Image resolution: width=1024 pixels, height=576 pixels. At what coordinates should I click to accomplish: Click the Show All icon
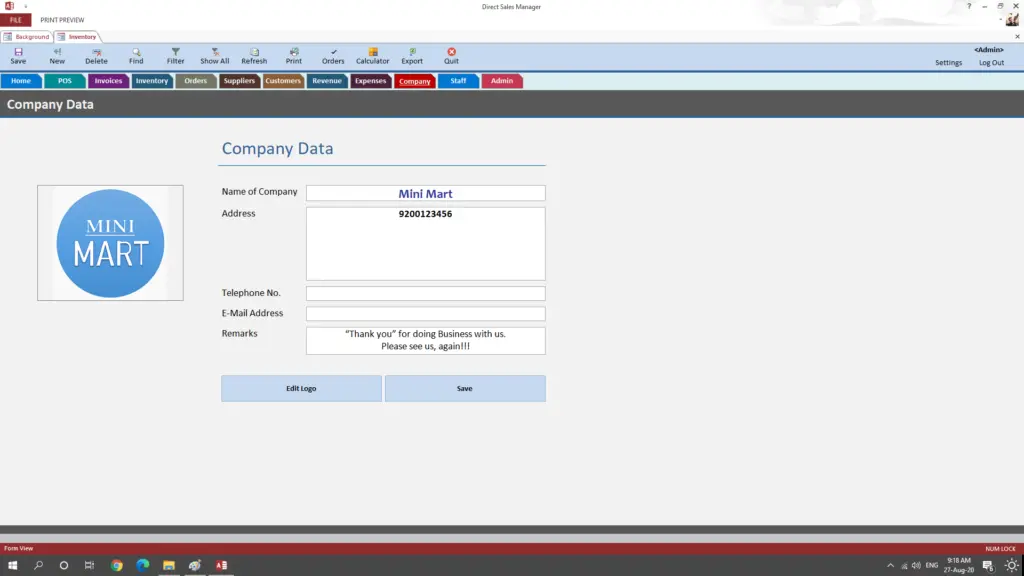214,55
